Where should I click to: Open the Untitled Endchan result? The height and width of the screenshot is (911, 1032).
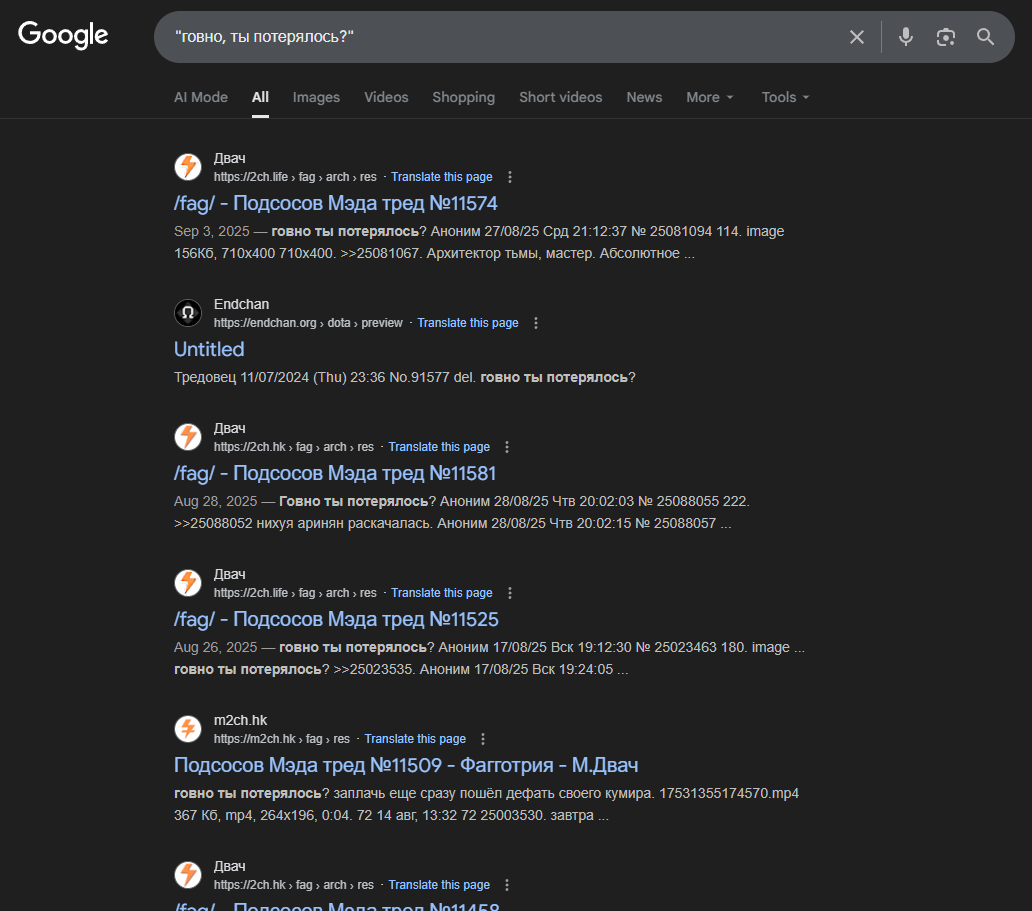pyautogui.click(x=209, y=349)
